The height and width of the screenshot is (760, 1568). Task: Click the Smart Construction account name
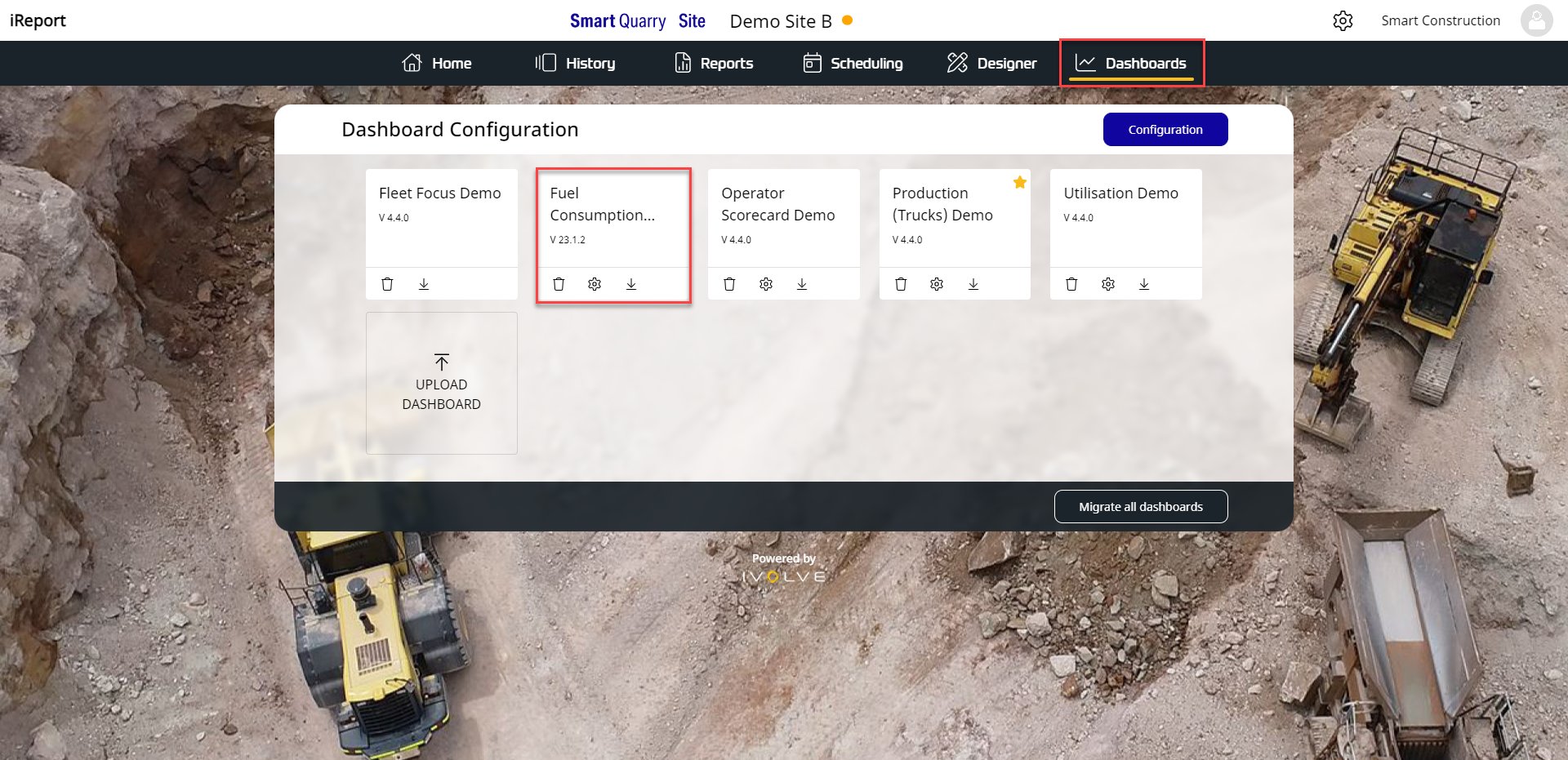(1441, 20)
